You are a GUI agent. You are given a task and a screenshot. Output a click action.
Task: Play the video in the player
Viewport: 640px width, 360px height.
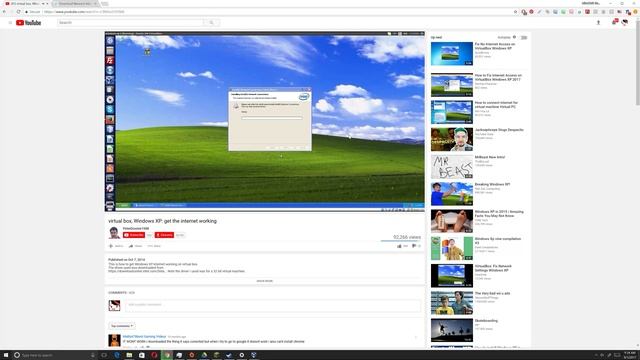click(264, 121)
